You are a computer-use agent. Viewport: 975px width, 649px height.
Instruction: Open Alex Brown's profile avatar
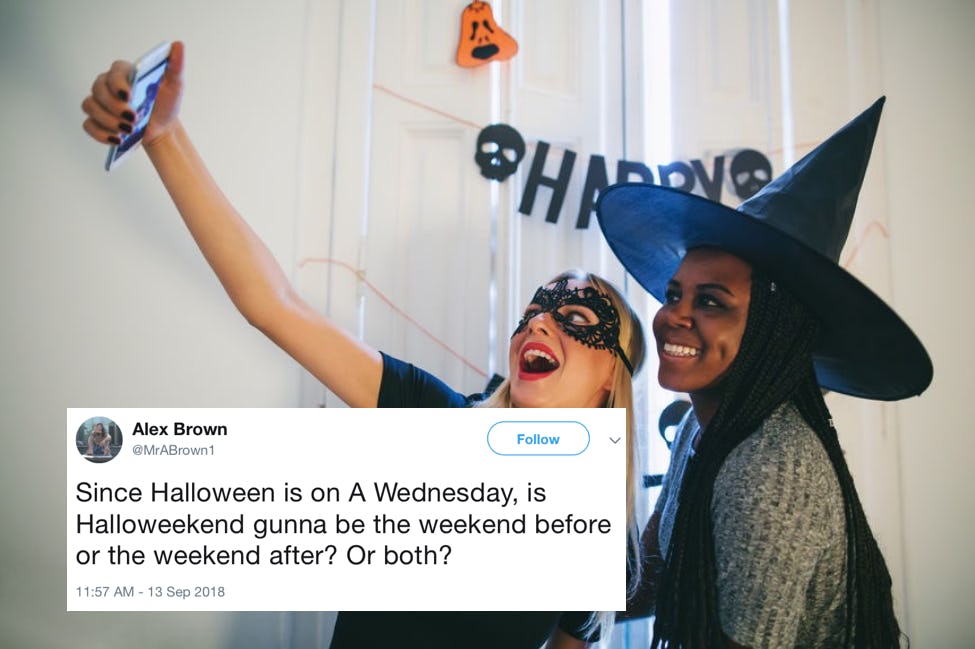pos(99,440)
